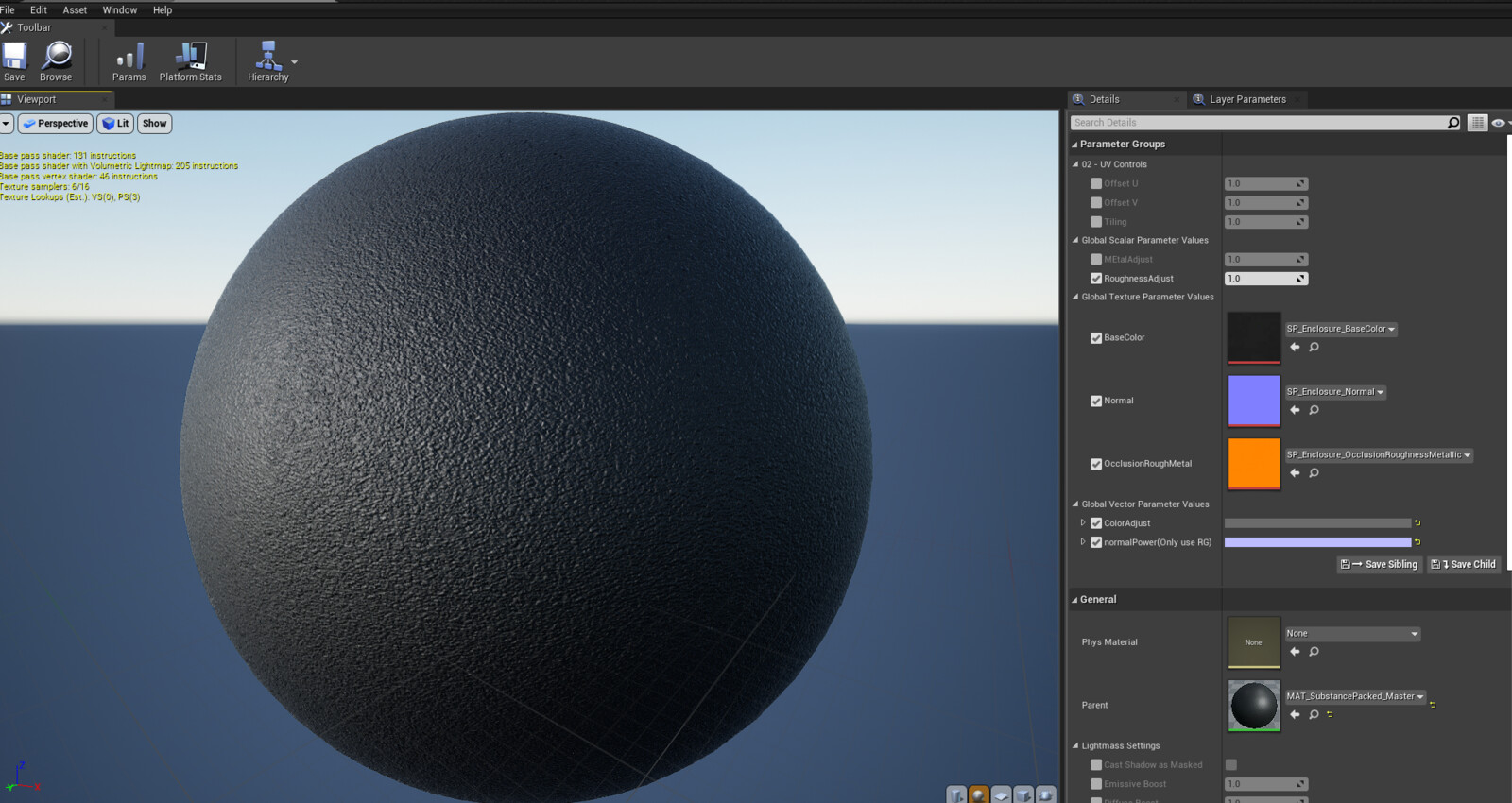Find OcclusionRoughMetal texture in Content Browser

coord(1314,473)
